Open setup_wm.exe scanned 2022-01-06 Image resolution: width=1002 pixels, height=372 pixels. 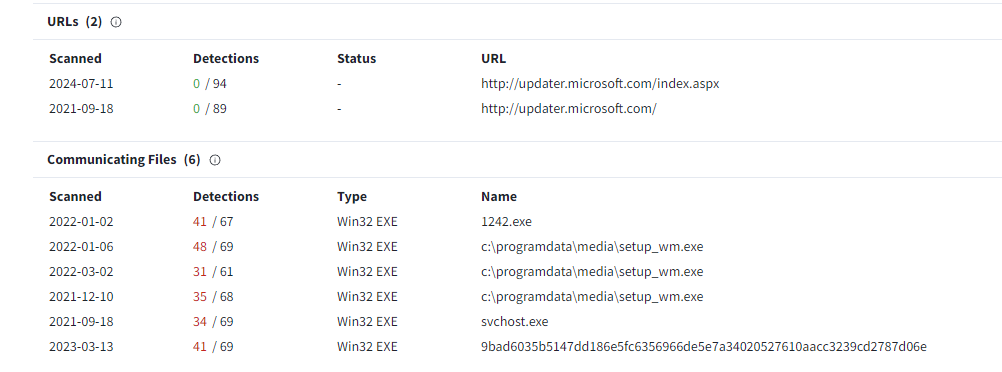592,247
